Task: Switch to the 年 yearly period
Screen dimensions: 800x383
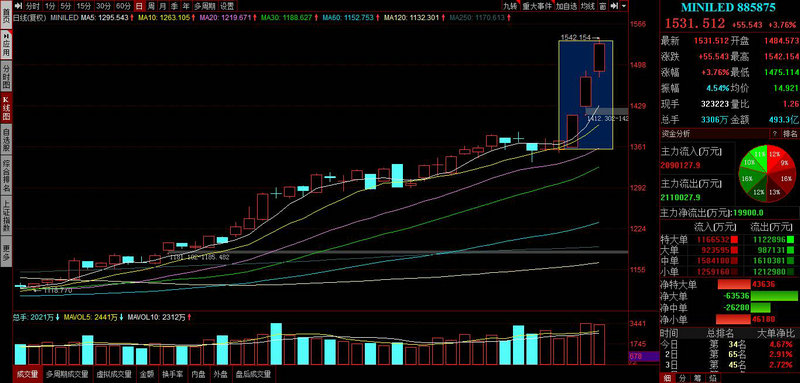Action: pyautogui.click(x=186, y=6)
